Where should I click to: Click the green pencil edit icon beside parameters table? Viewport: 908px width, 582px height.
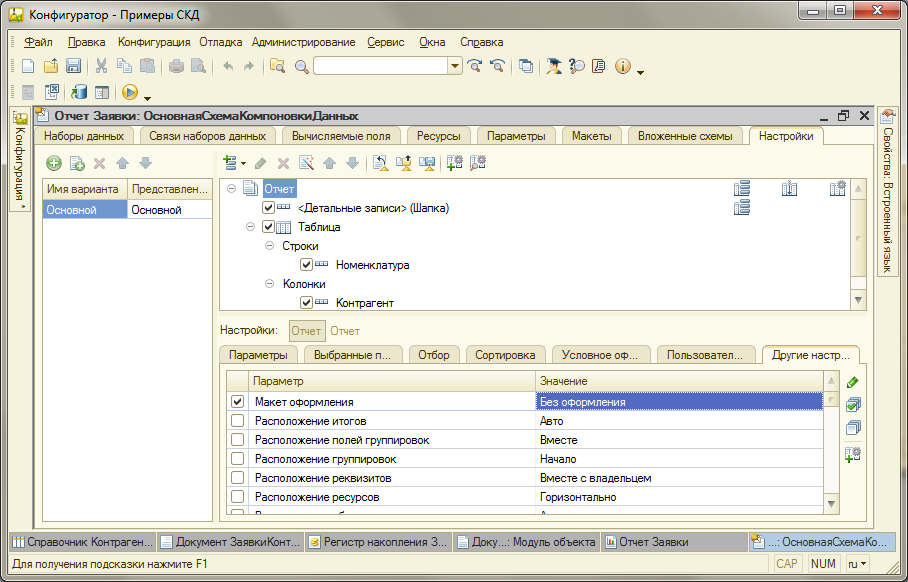coord(852,382)
